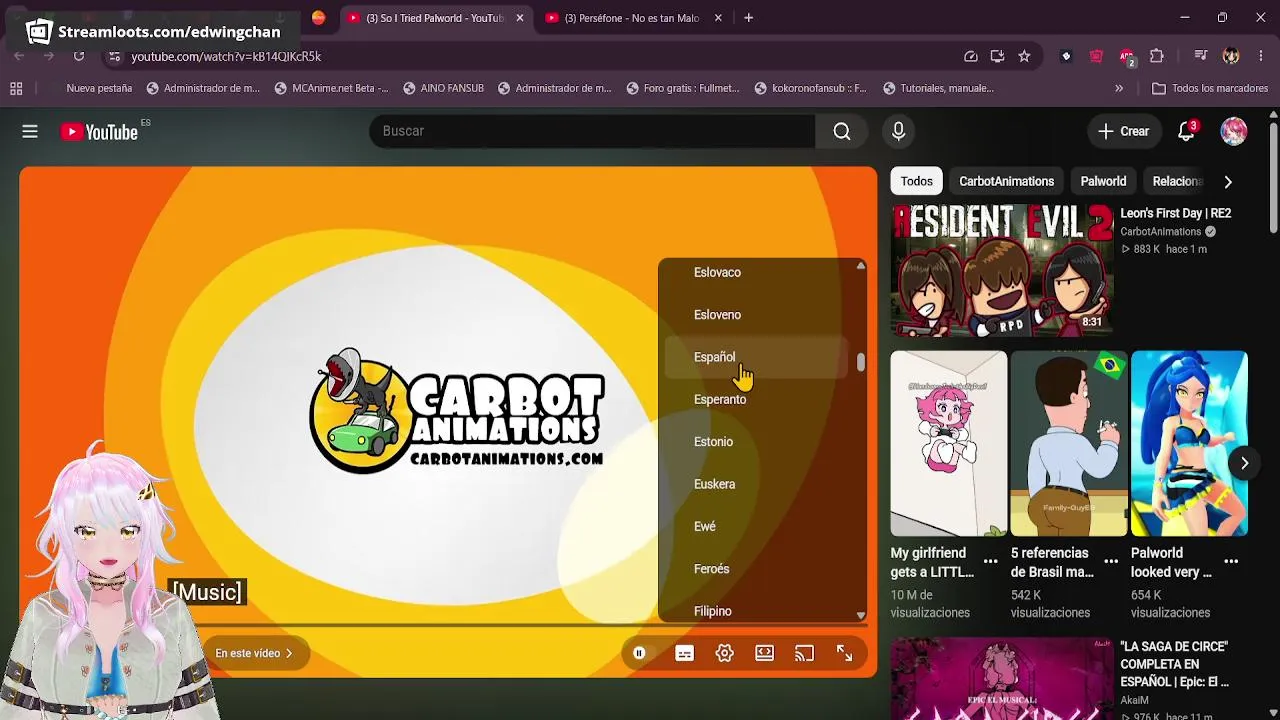Click the language list scrollbar thumb
The image size is (1280, 720).
(860, 362)
